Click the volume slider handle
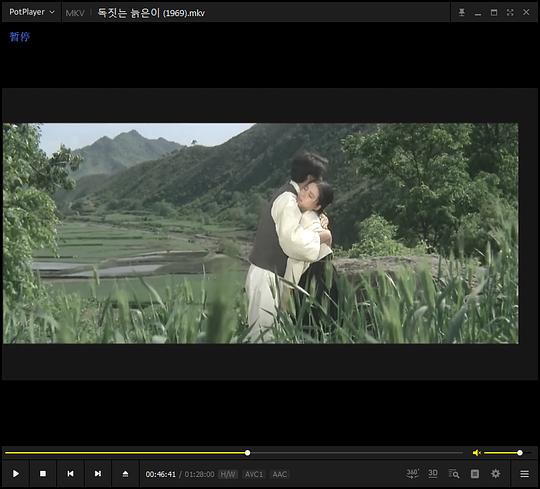 (520, 453)
